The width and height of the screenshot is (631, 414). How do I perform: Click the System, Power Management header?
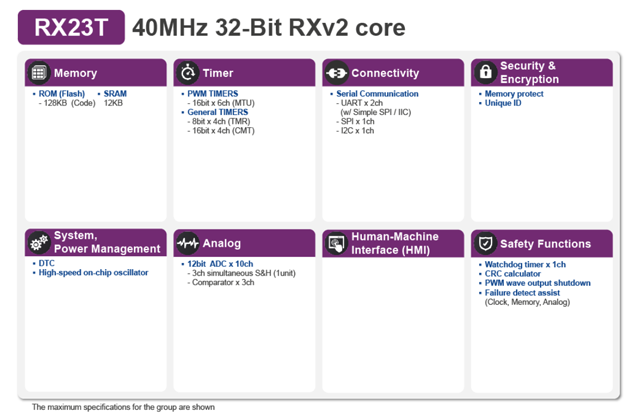(107, 242)
